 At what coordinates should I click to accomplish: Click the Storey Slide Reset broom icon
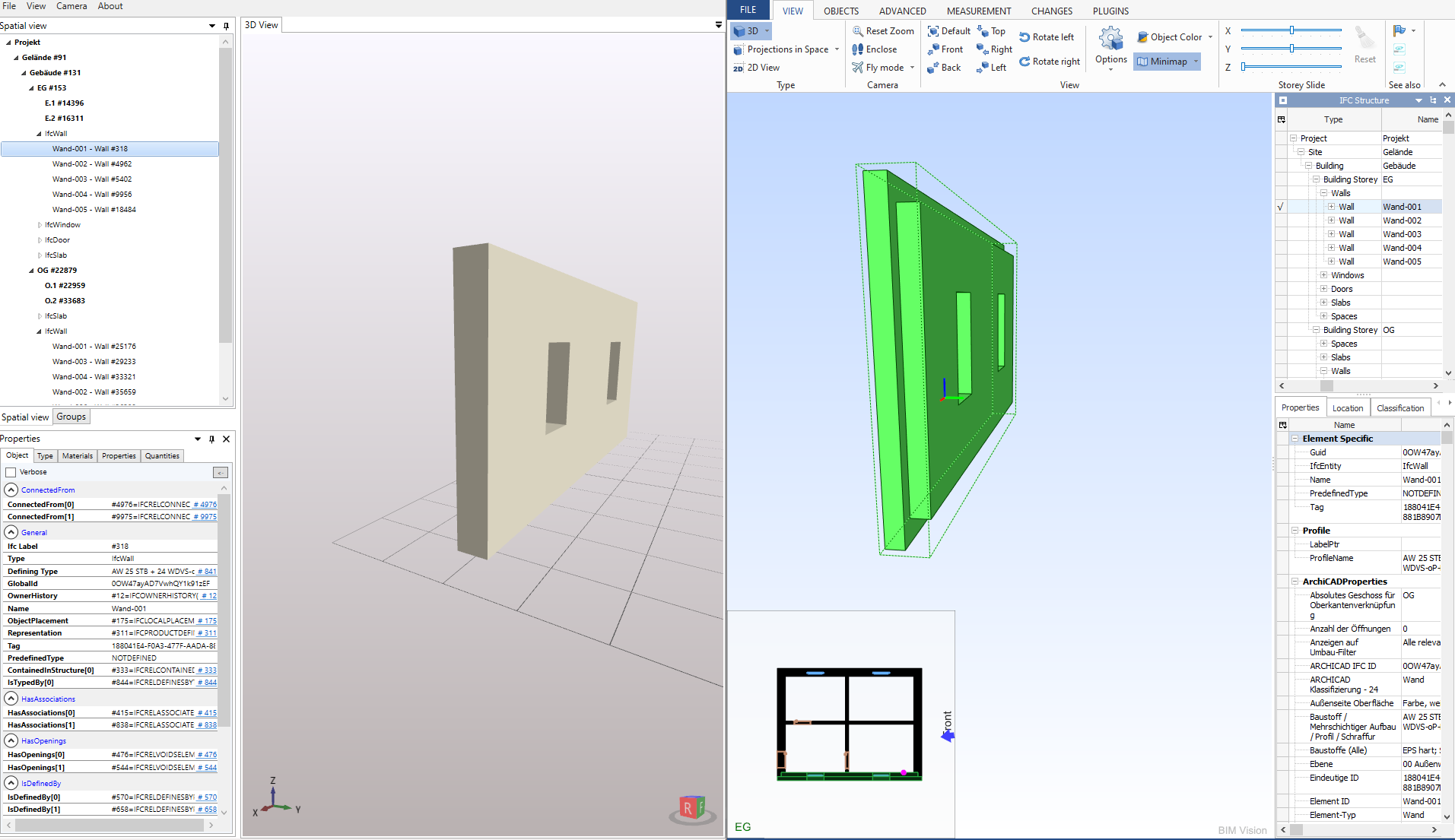pos(1364,37)
